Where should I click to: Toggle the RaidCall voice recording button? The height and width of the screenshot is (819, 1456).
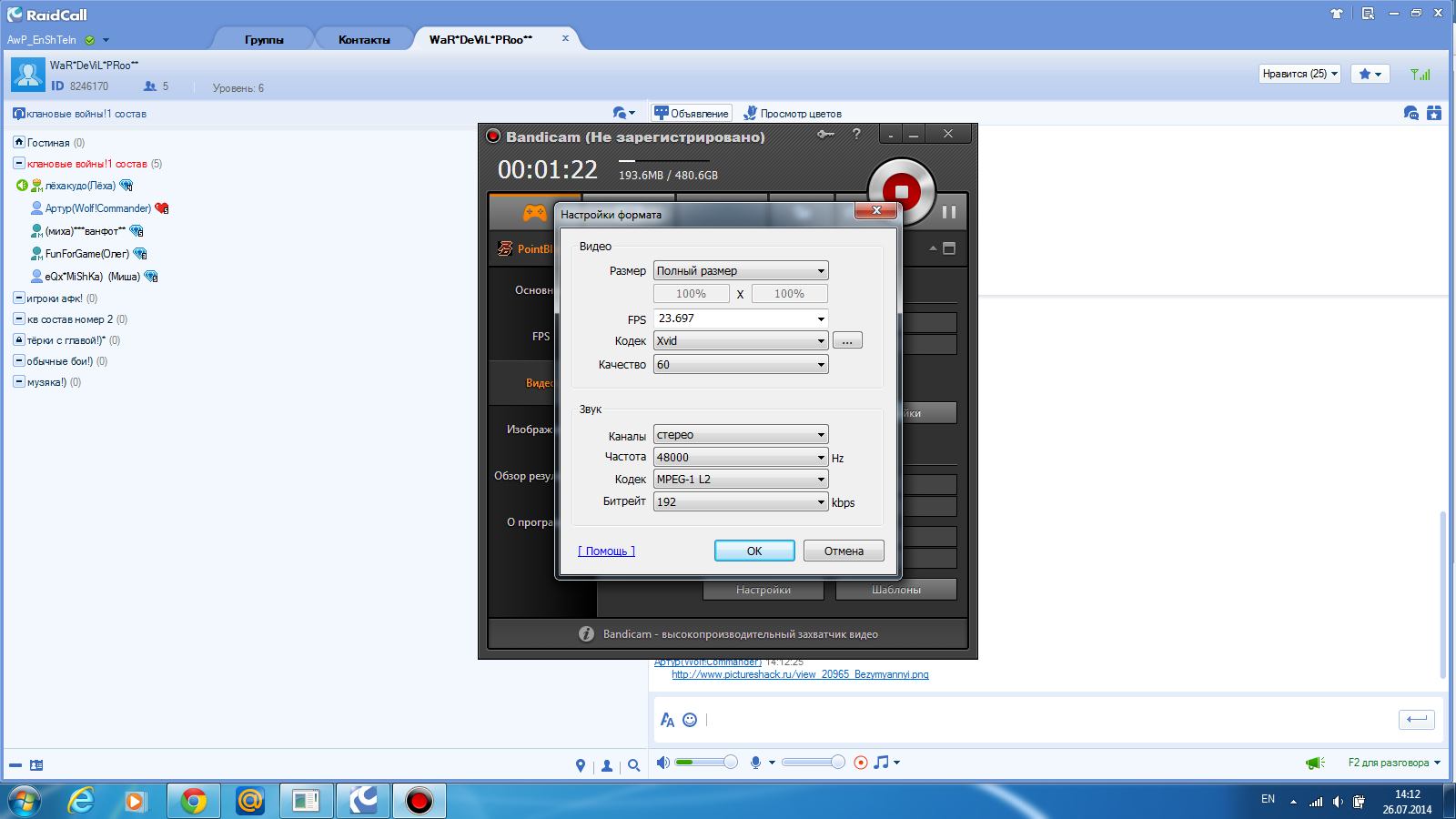[861, 763]
